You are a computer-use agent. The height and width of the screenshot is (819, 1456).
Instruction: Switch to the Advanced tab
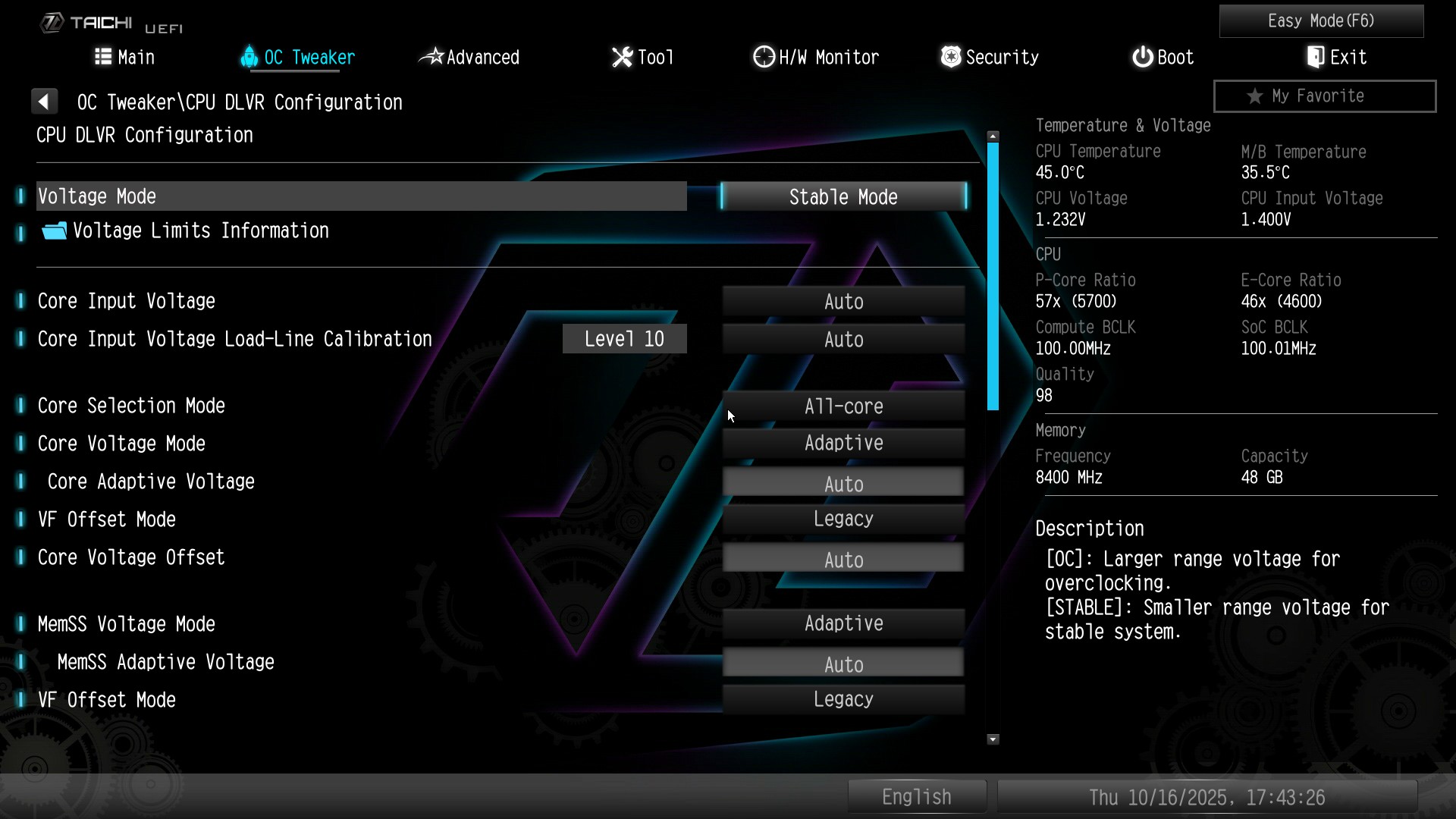(x=470, y=57)
